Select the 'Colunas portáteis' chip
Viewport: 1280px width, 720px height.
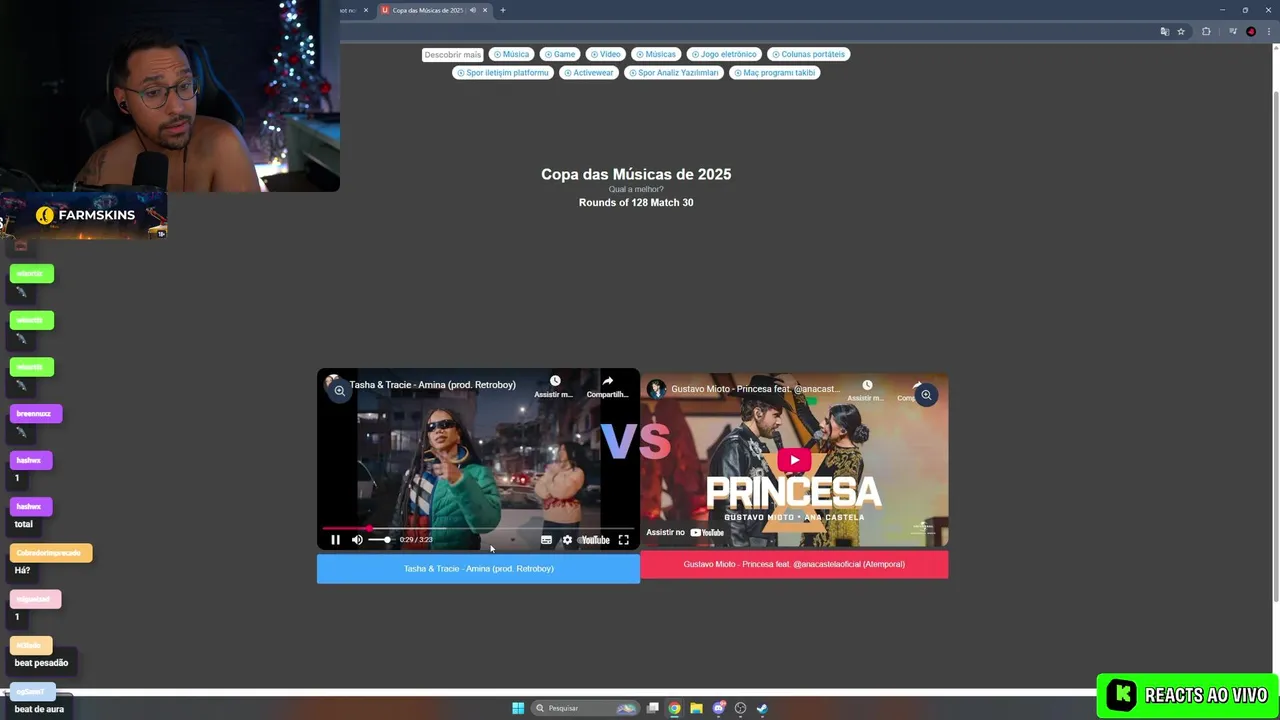(808, 54)
